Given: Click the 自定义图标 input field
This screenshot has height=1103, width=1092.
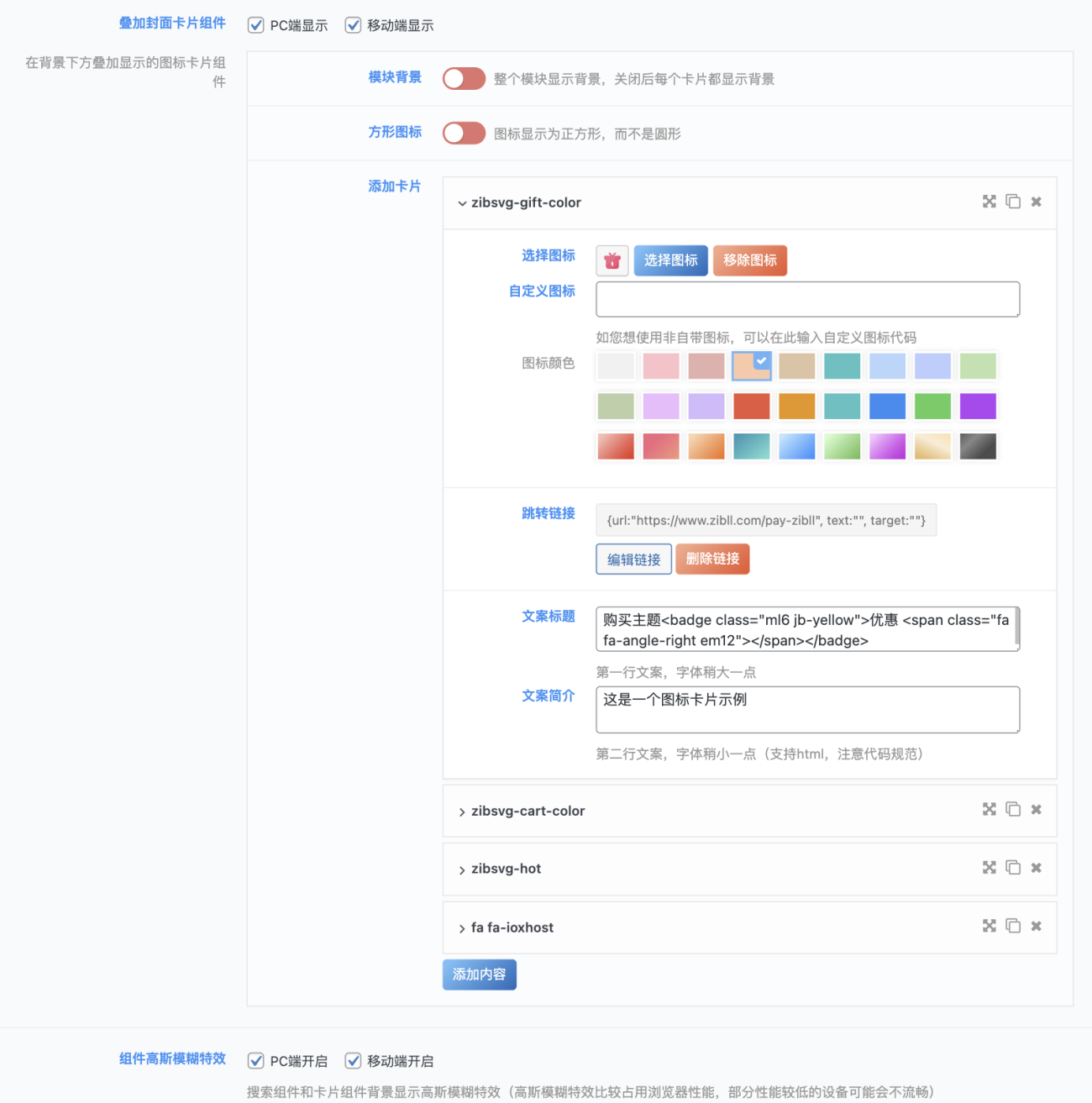Looking at the screenshot, I should [807, 299].
